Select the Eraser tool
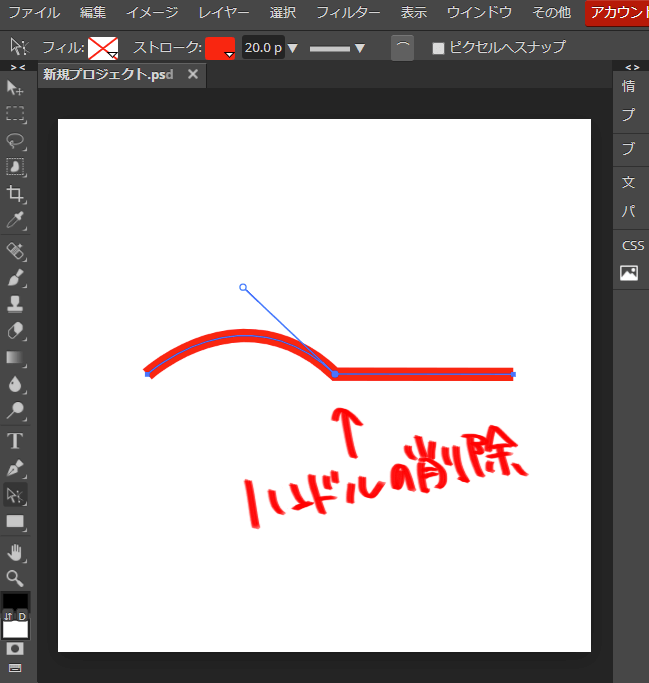 click(x=15, y=331)
